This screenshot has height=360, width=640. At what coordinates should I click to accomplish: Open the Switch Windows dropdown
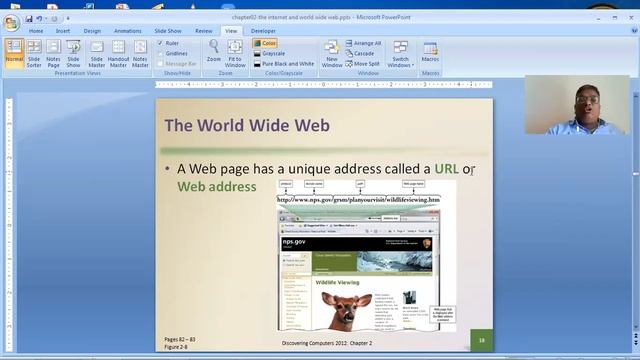(400, 53)
